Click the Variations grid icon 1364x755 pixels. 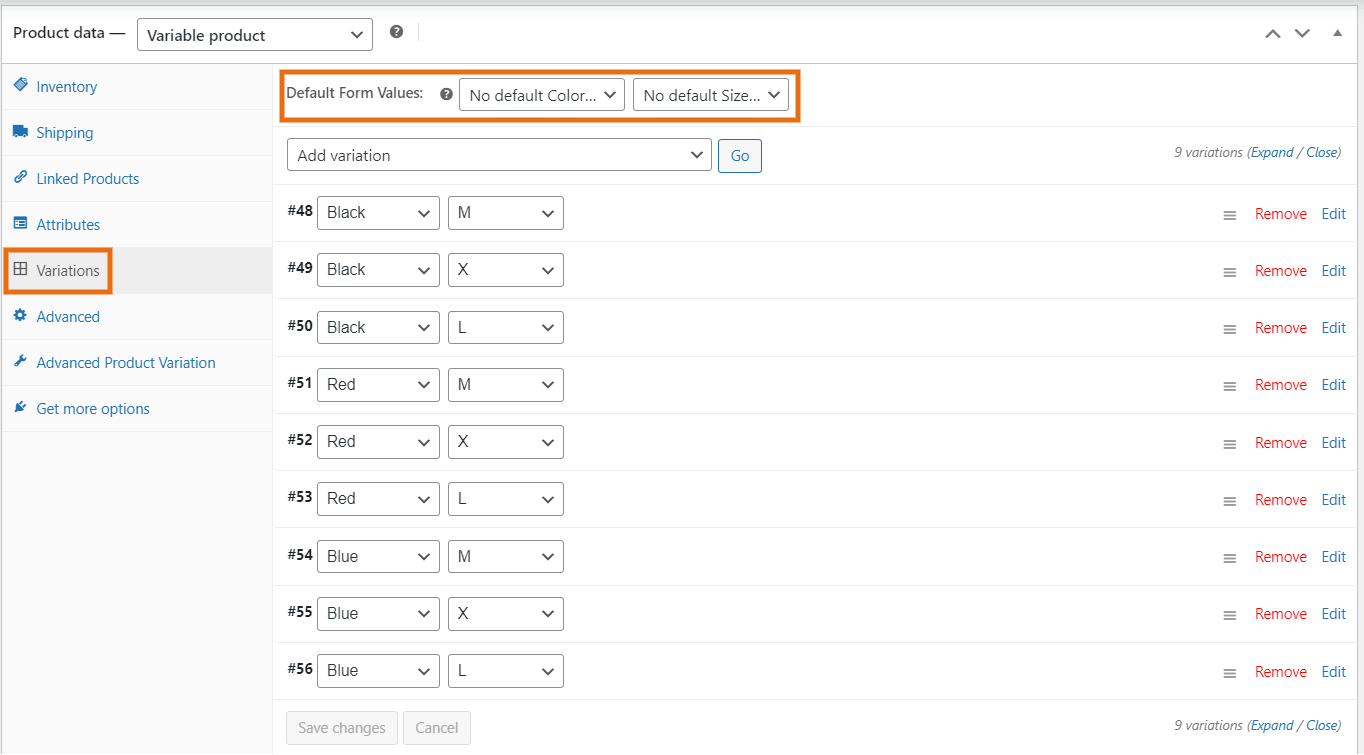click(x=21, y=270)
